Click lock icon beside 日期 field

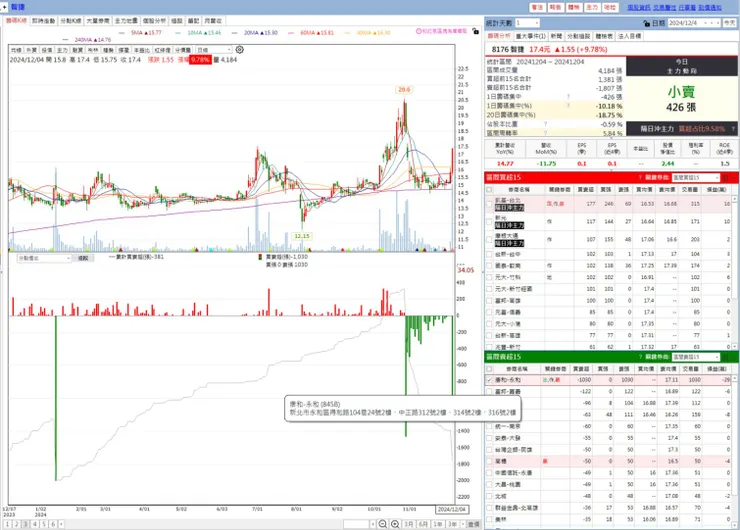(x=647, y=23)
